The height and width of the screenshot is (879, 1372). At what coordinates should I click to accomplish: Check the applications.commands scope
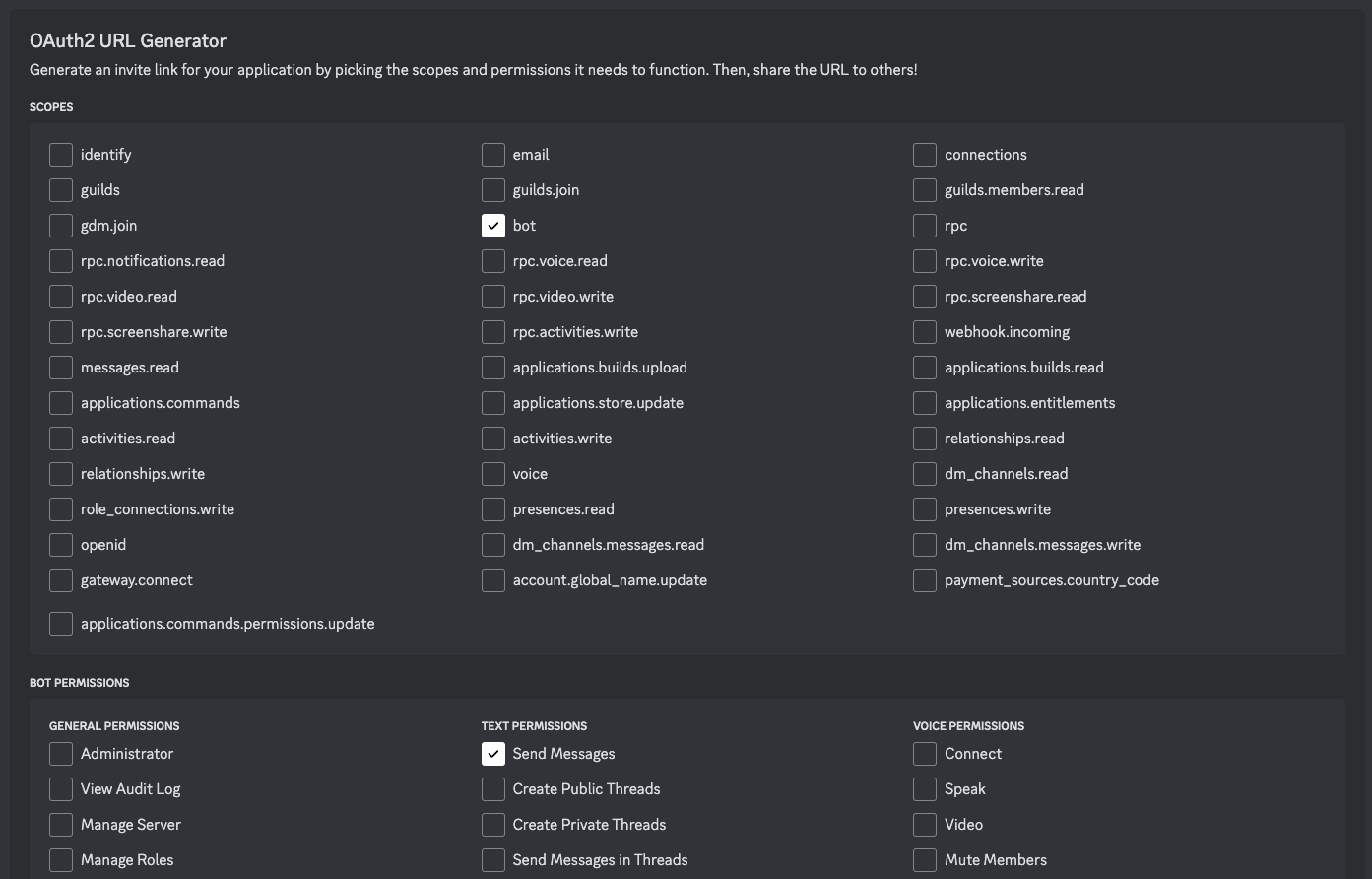coord(61,403)
